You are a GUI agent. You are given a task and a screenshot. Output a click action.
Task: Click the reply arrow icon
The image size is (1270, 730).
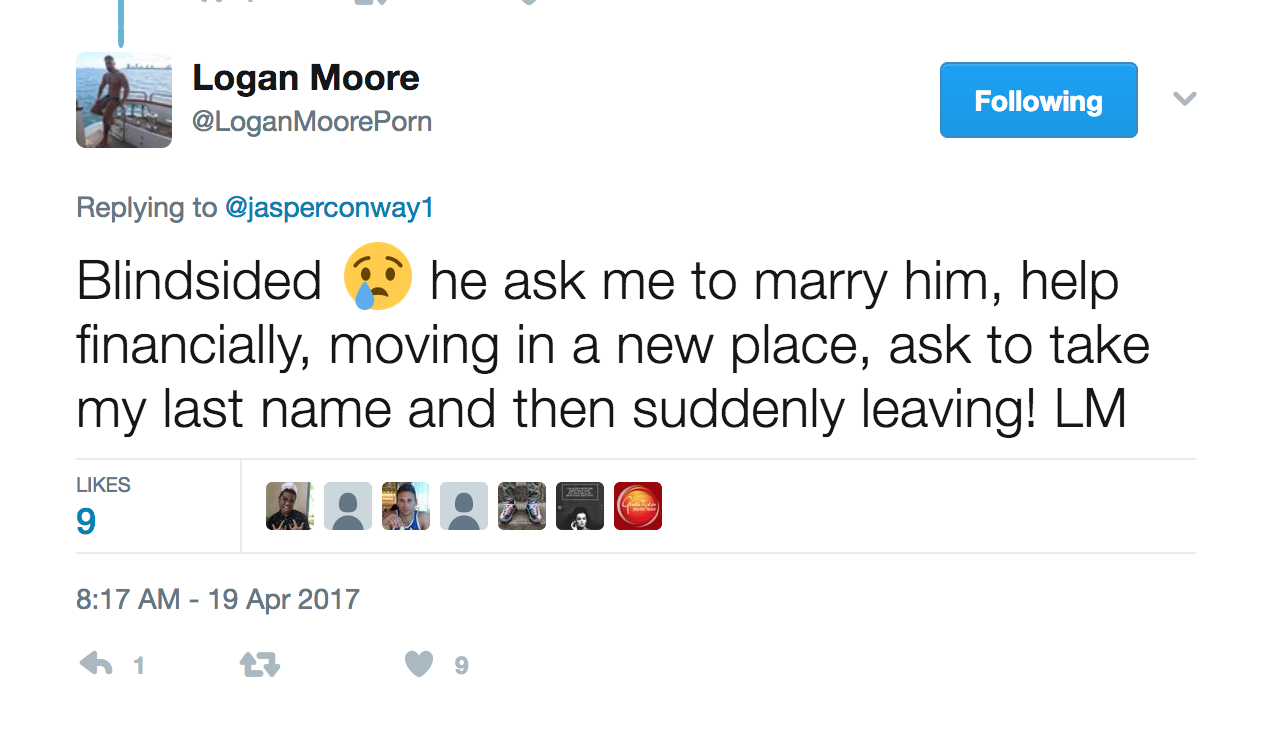[96, 664]
